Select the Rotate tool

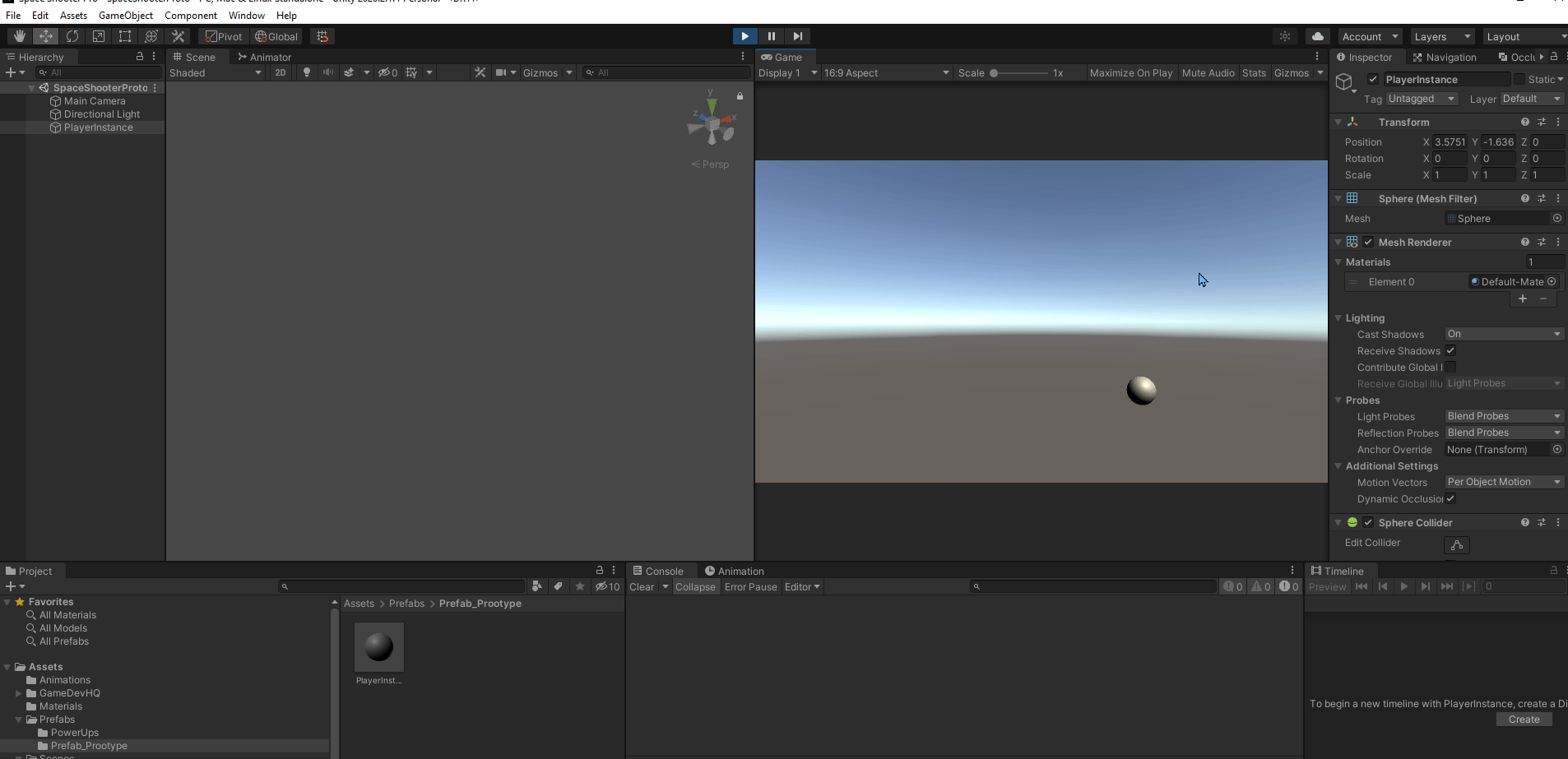(x=72, y=36)
